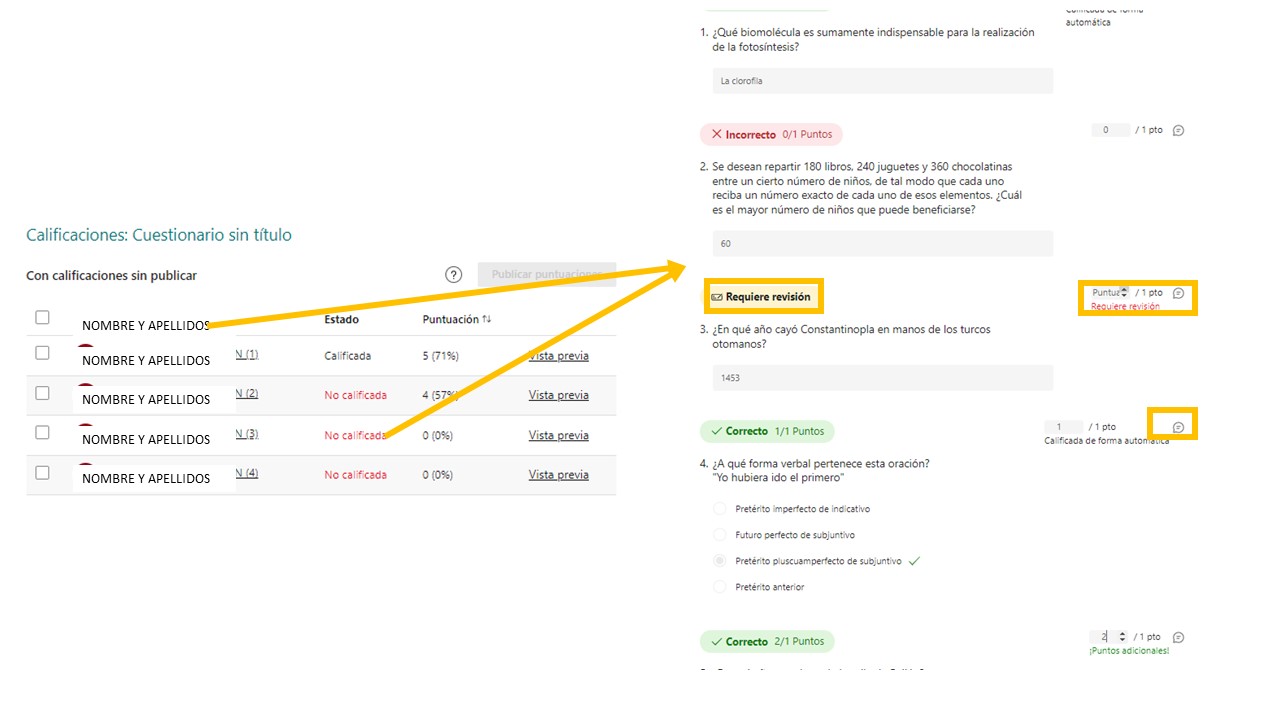
Task: Click the answer field containing 1453
Action: point(882,378)
